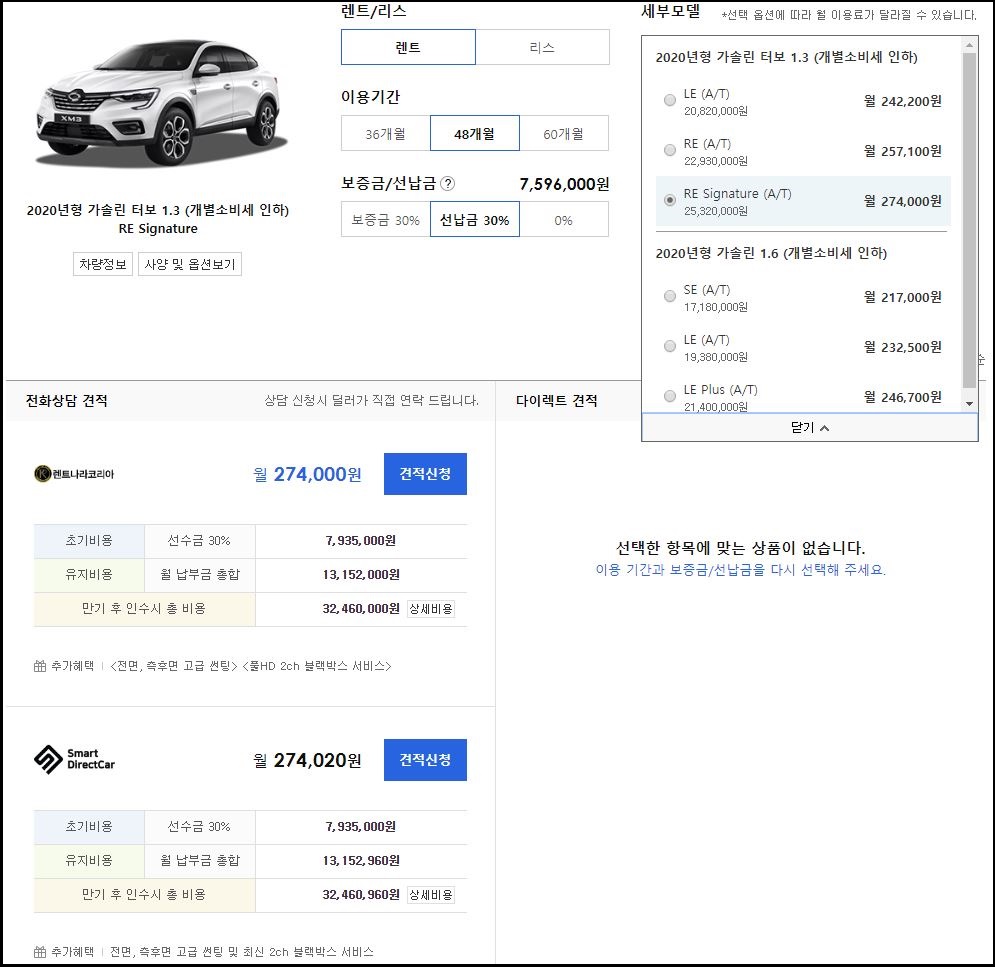Switch to the 리스 tab

coord(543,47)
